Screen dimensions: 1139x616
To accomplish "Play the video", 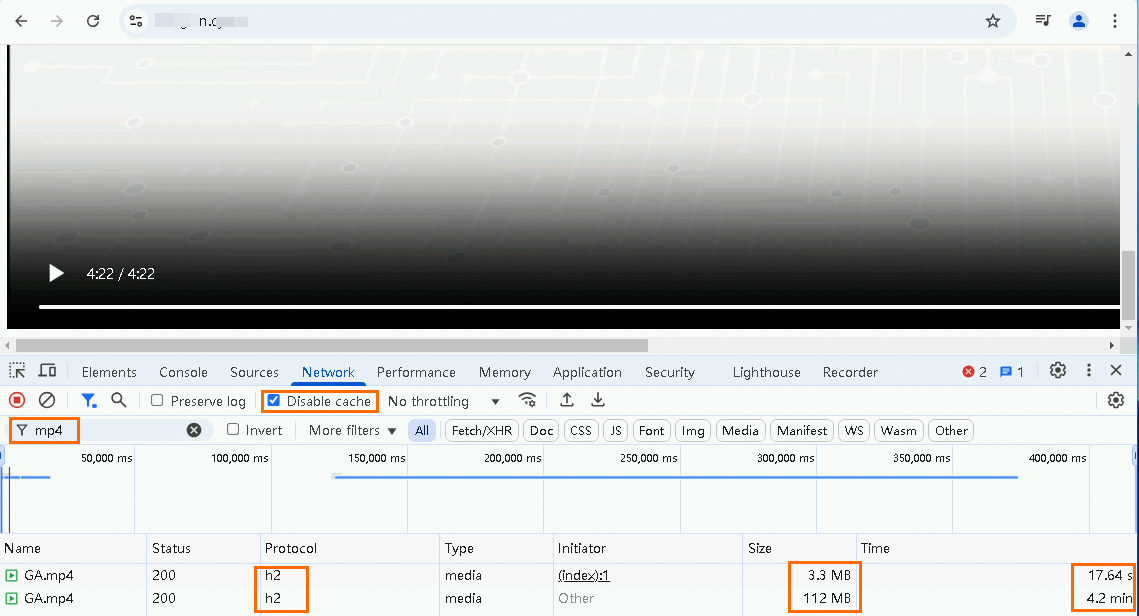I will click(56, 273).
